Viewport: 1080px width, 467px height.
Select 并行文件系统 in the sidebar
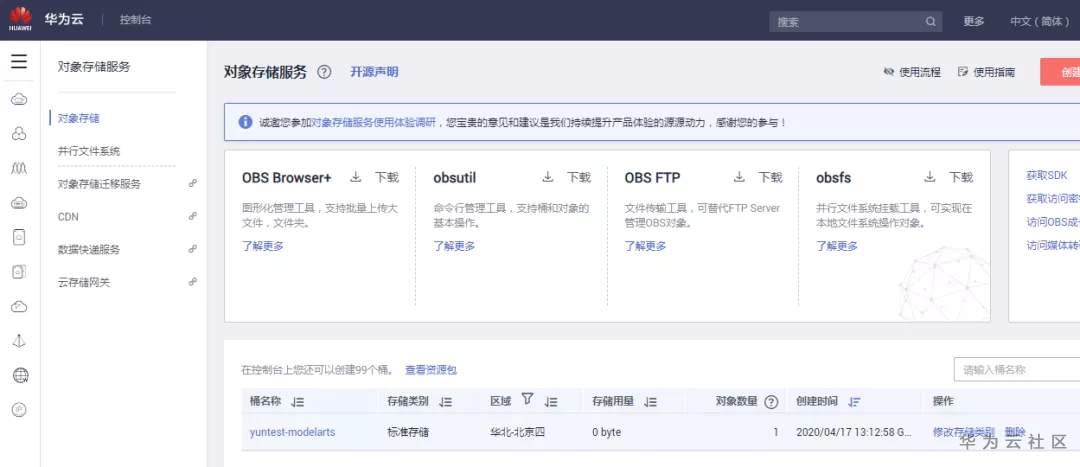click(x=89, y=151)
